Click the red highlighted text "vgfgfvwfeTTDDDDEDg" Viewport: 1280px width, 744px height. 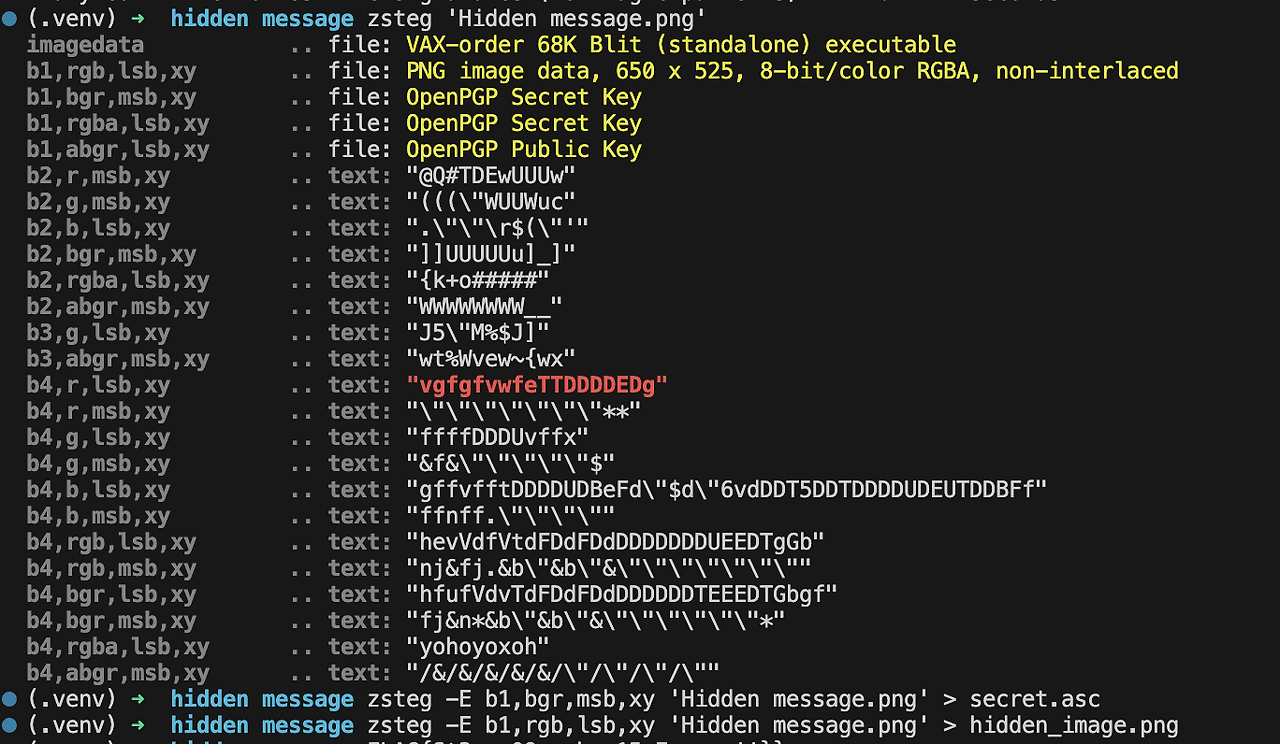pyautogui.click(x=537, y=385)
